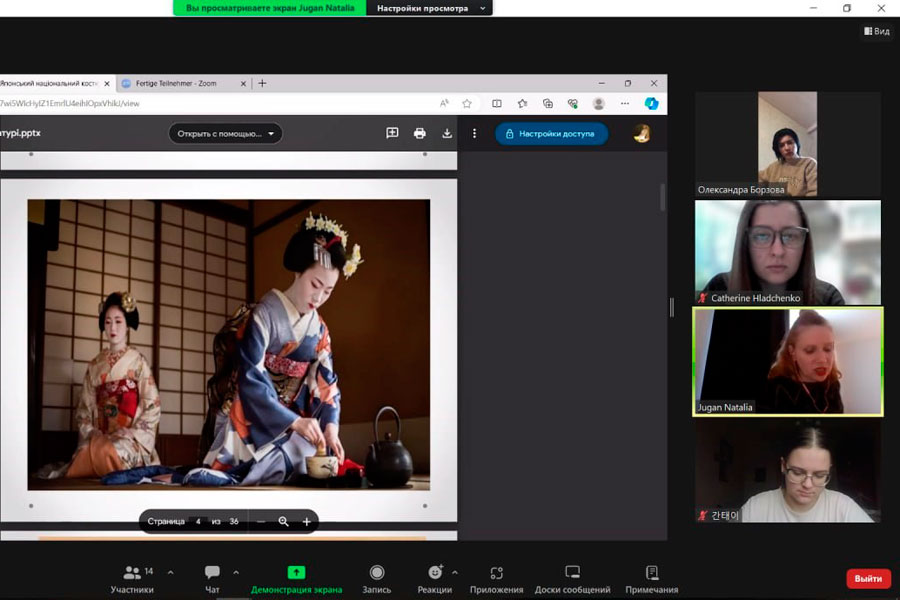Viewport: 900px width, 600px height.
Task: Click the 'Настройки доступа' share button
Action: coord(551,134)
